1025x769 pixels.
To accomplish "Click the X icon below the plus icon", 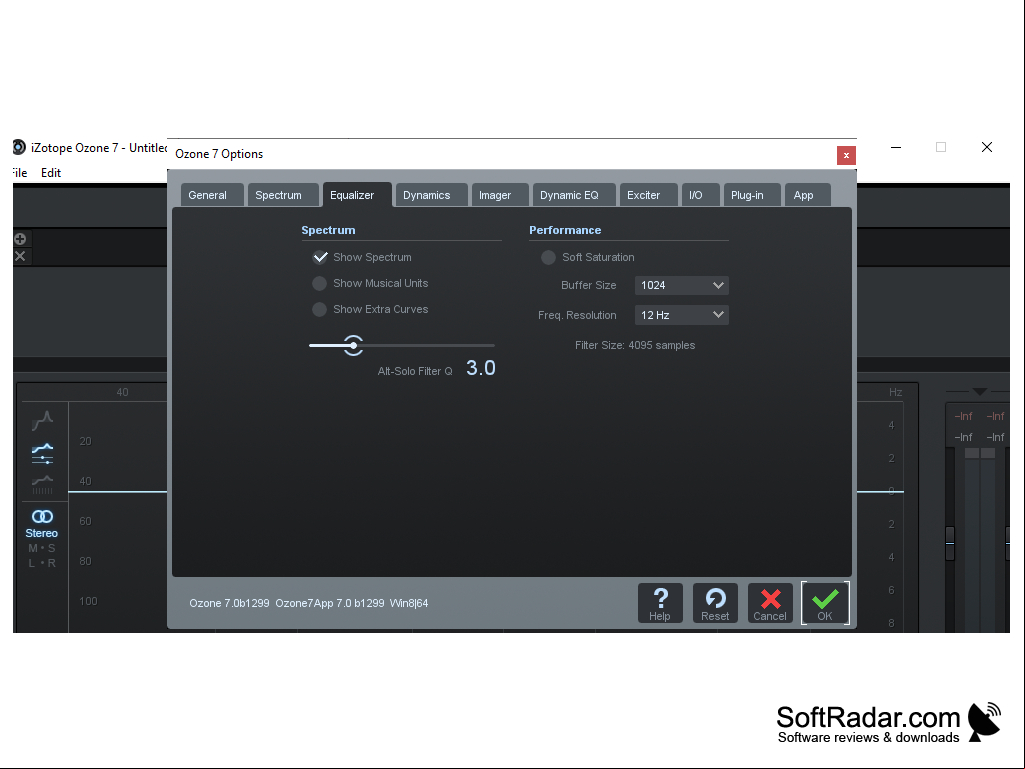I will pyautogui.click(x=20, y=256).
